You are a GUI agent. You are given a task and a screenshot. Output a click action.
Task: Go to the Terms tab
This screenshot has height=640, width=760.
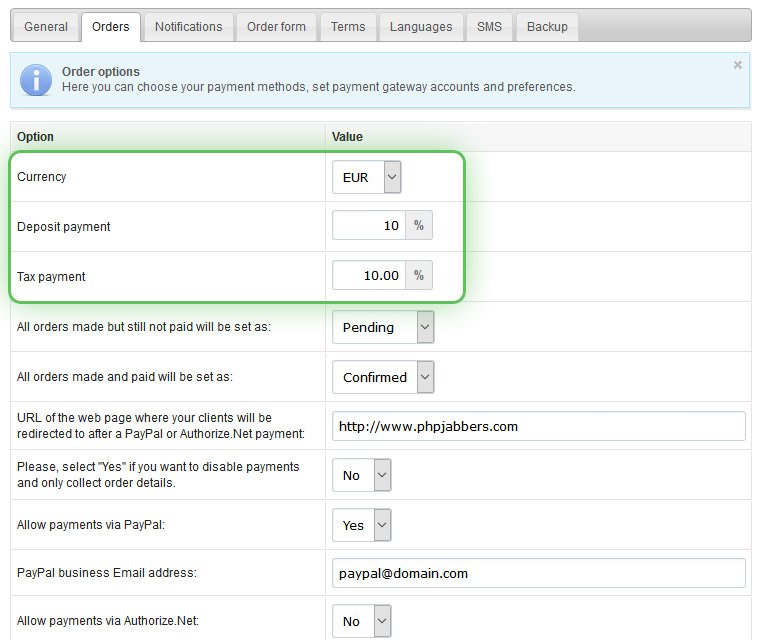coord(348,27)
